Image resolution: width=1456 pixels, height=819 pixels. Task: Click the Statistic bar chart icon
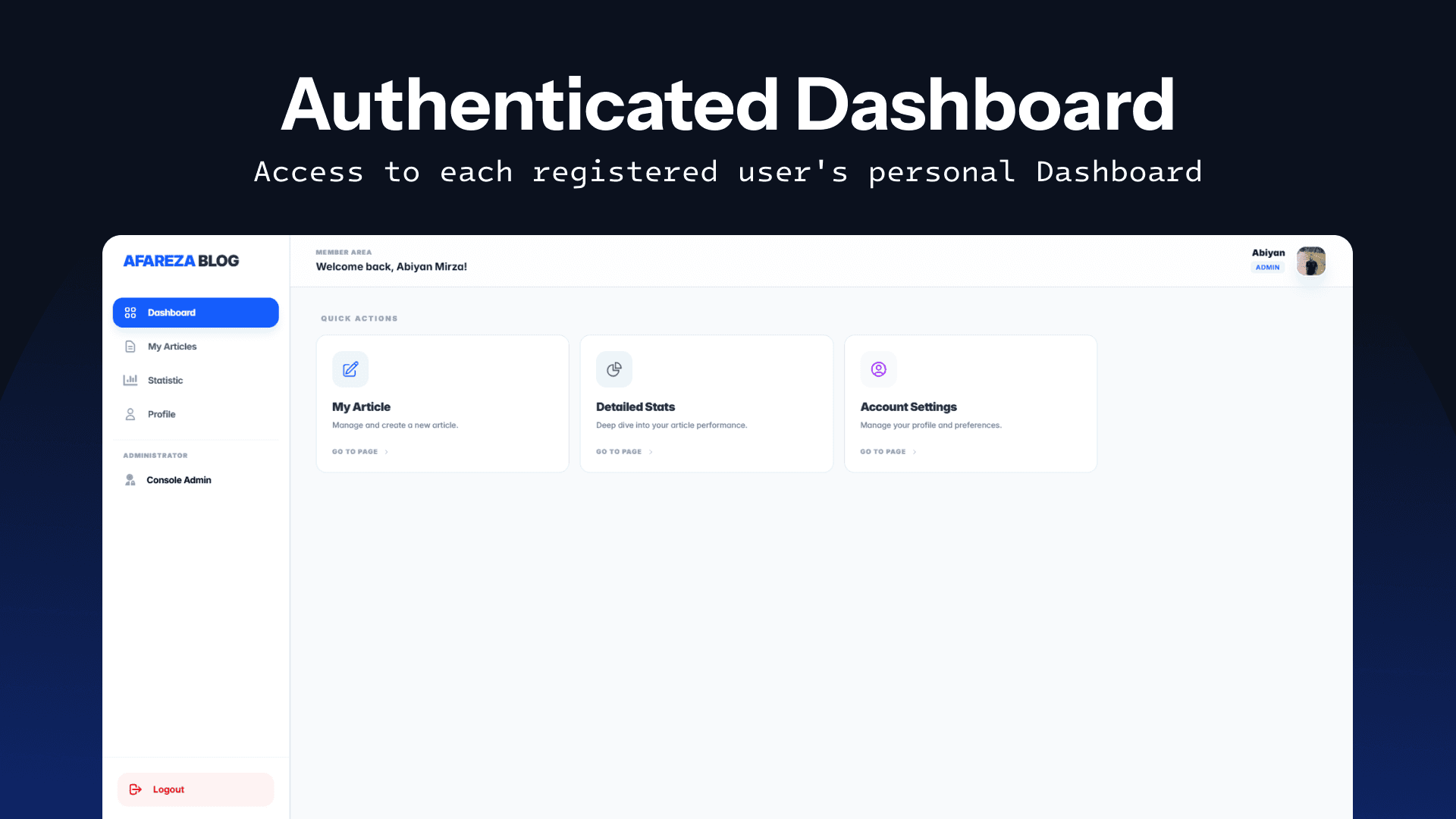click(130, 380)
